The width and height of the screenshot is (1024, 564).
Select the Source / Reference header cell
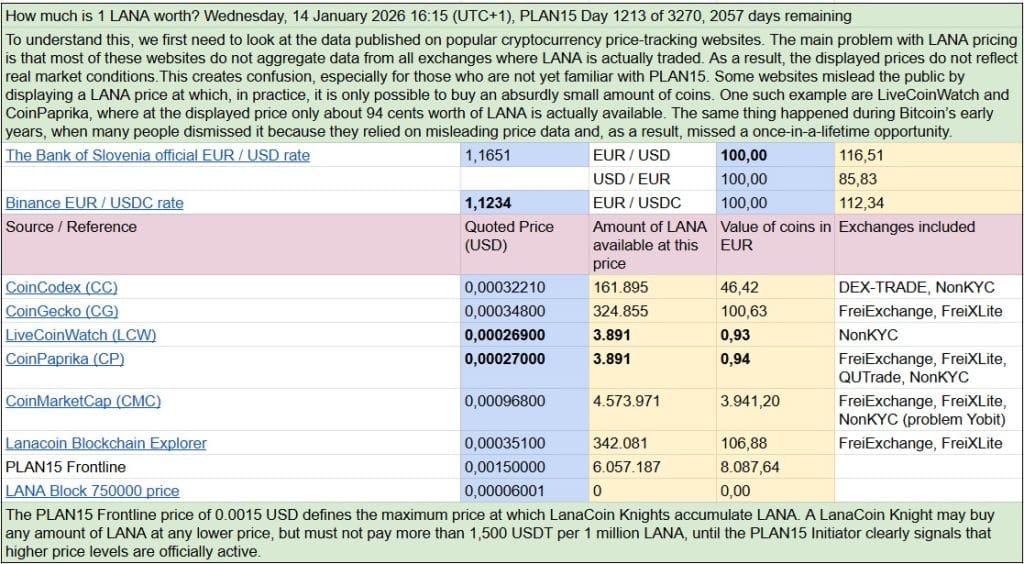pos(71,227)
